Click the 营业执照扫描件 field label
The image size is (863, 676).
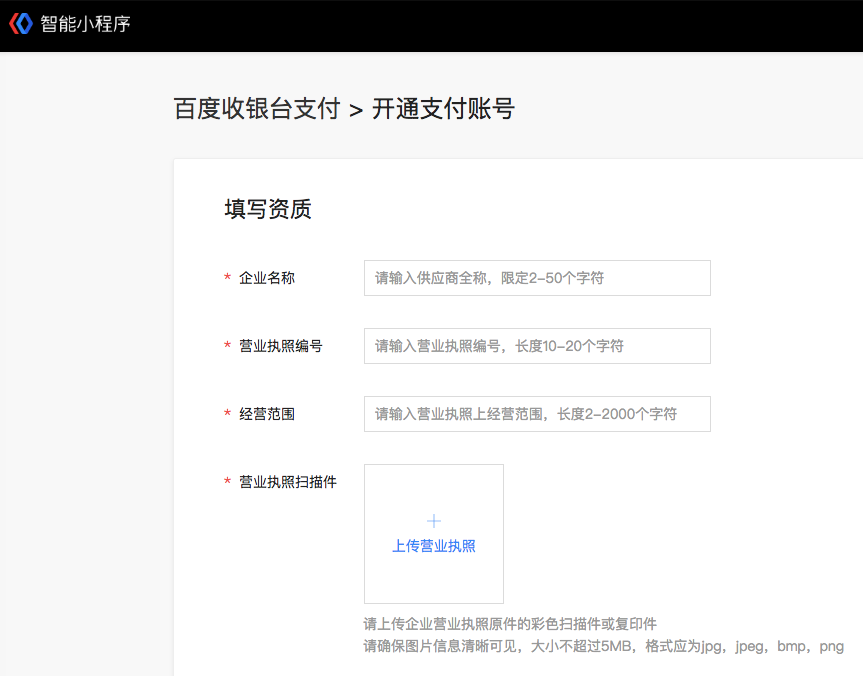(x=288, y=482)
